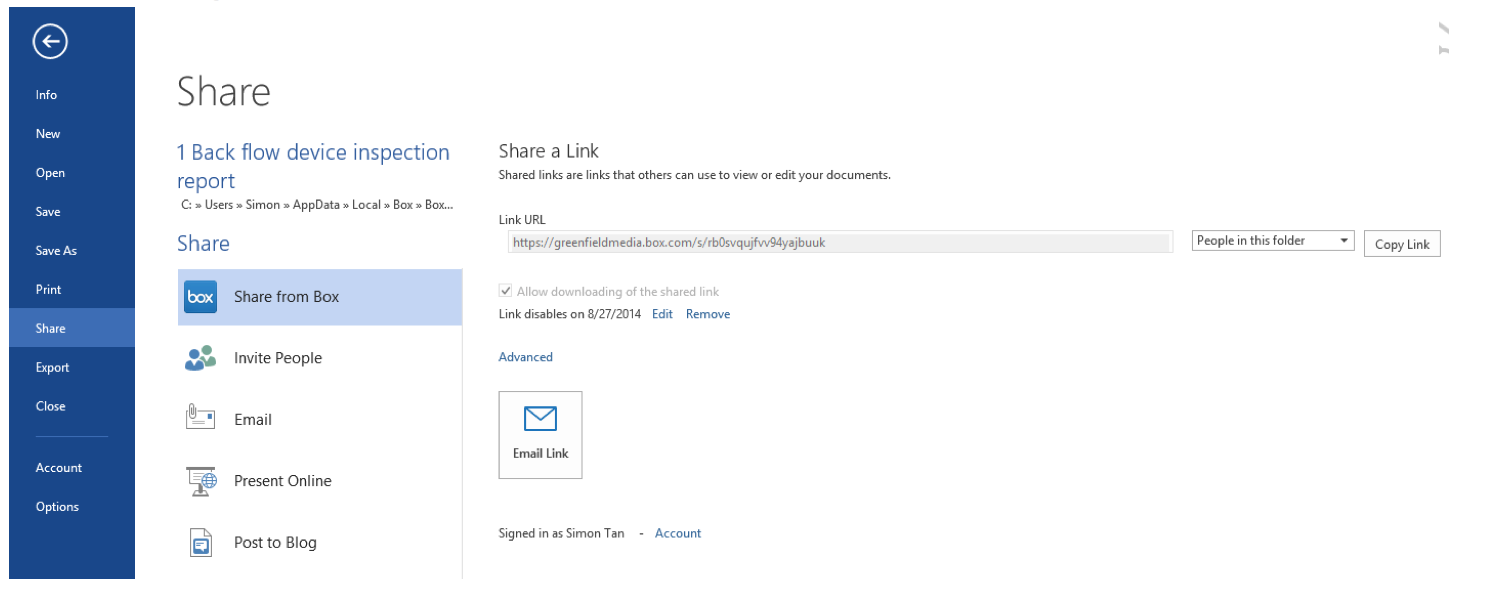The image size is (1500, 594).
Task: Select Save As in sidebar
Action: 56,251
